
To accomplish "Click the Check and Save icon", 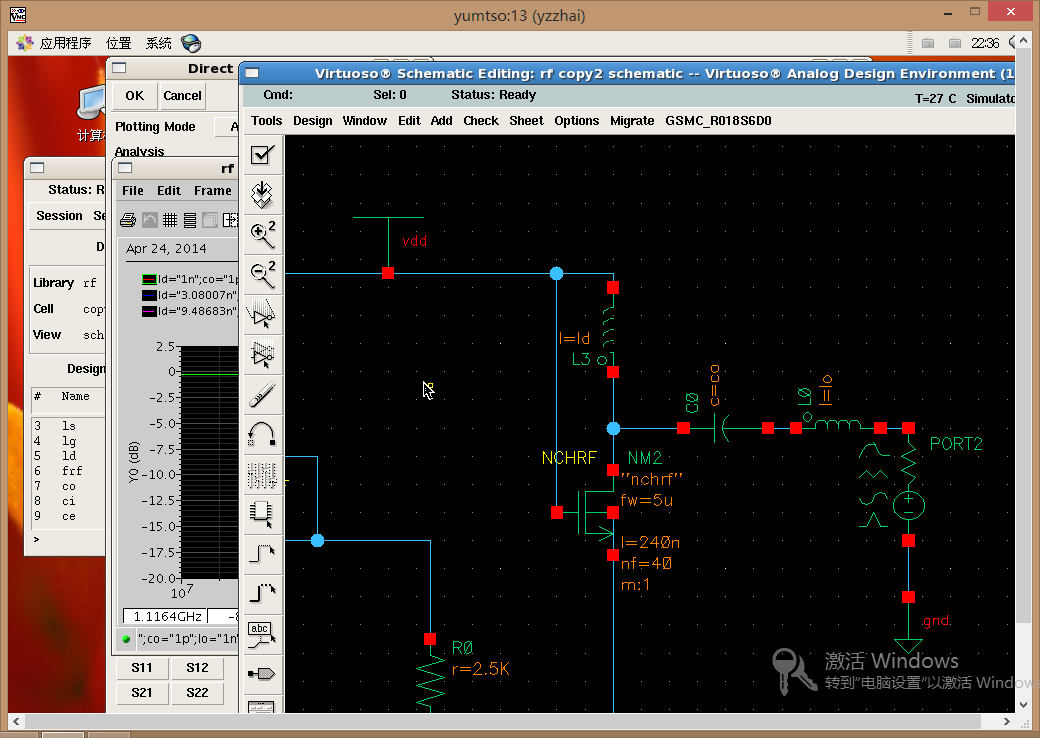I will (262, 154).
